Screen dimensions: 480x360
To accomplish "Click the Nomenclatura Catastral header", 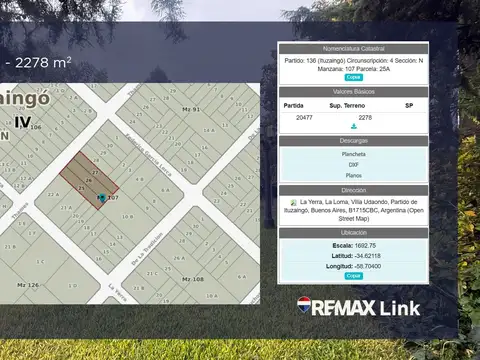I will [x=353, y=49].
